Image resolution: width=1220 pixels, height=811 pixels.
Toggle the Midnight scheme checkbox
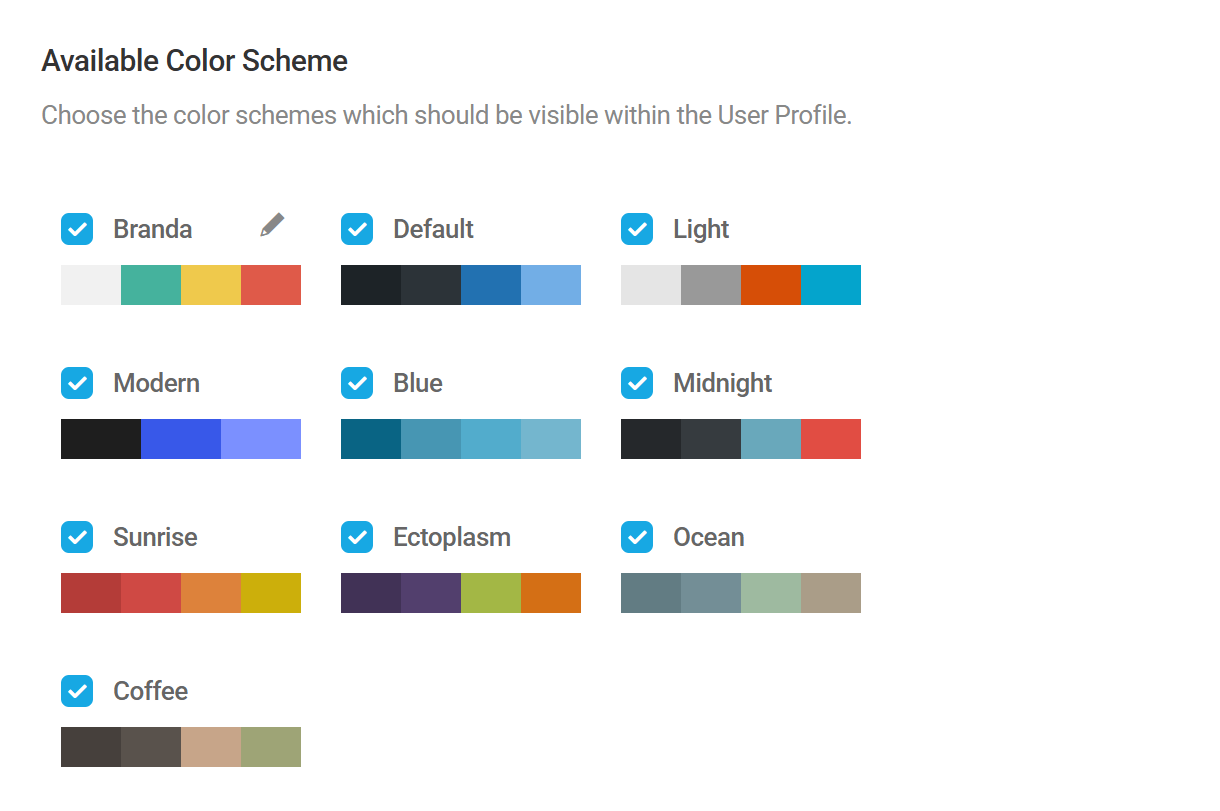(x=636, y=383)
